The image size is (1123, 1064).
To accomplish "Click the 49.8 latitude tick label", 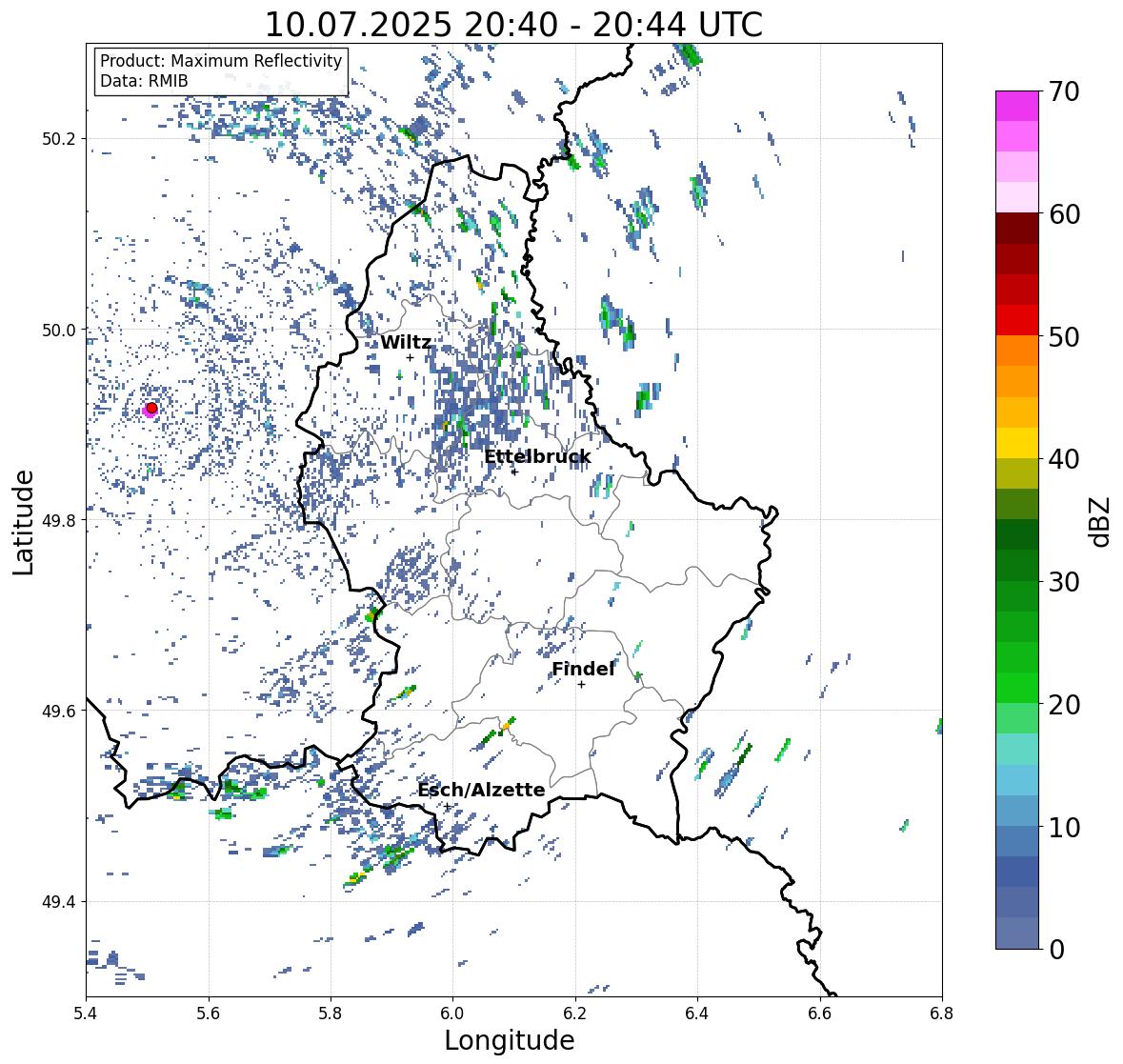I will click(59, 520).
